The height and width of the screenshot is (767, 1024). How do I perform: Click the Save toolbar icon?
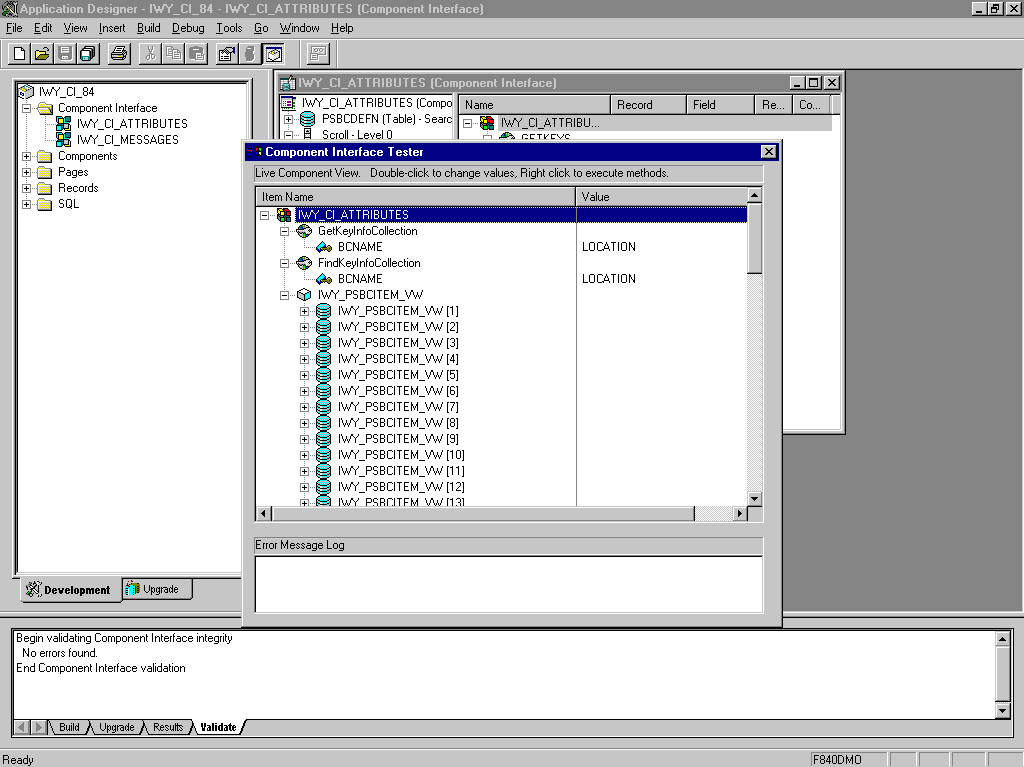(65, 54)
